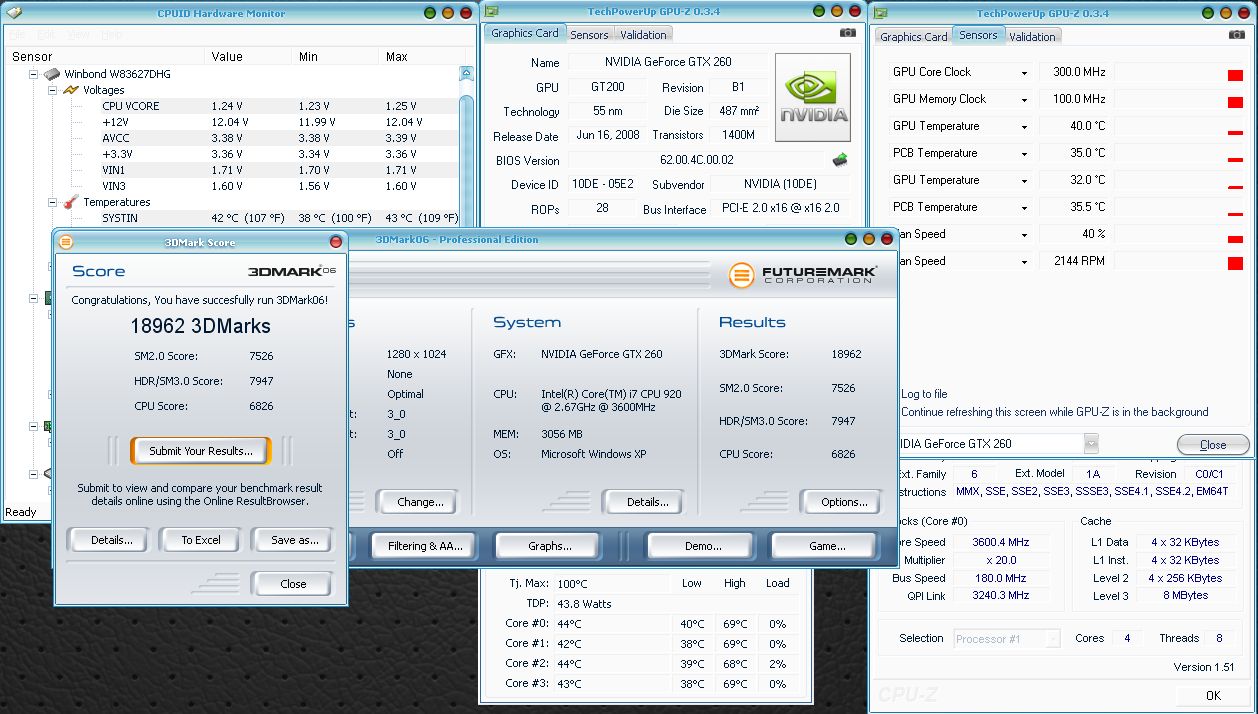Open the dropdown for PCB Temperature reading 35.5 °C
1258x714 pixels.
coord(1024,208)
